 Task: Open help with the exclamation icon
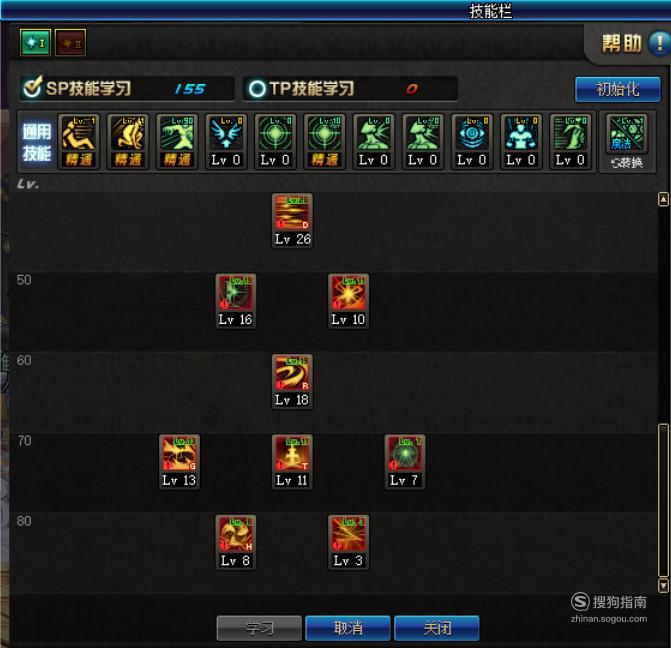coord(659,43)
